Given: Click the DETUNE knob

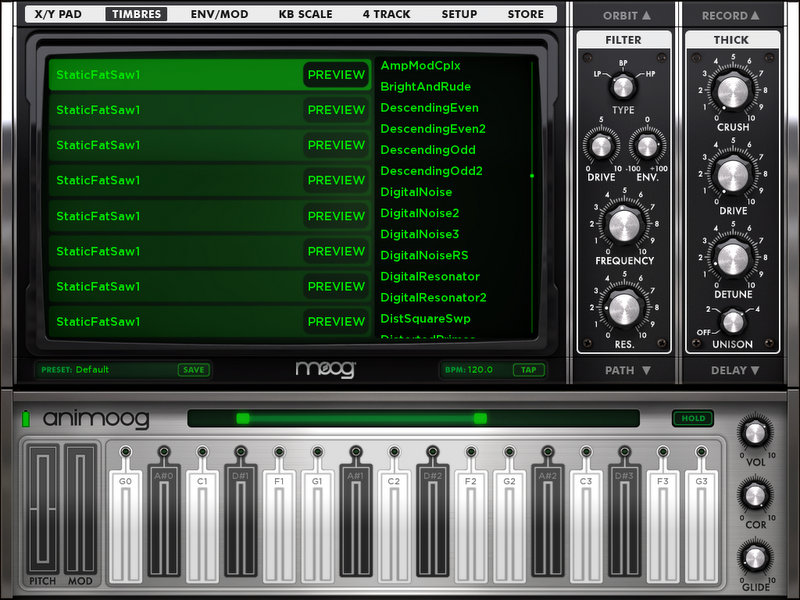Looking at the screenshot, I should [733, 259].
